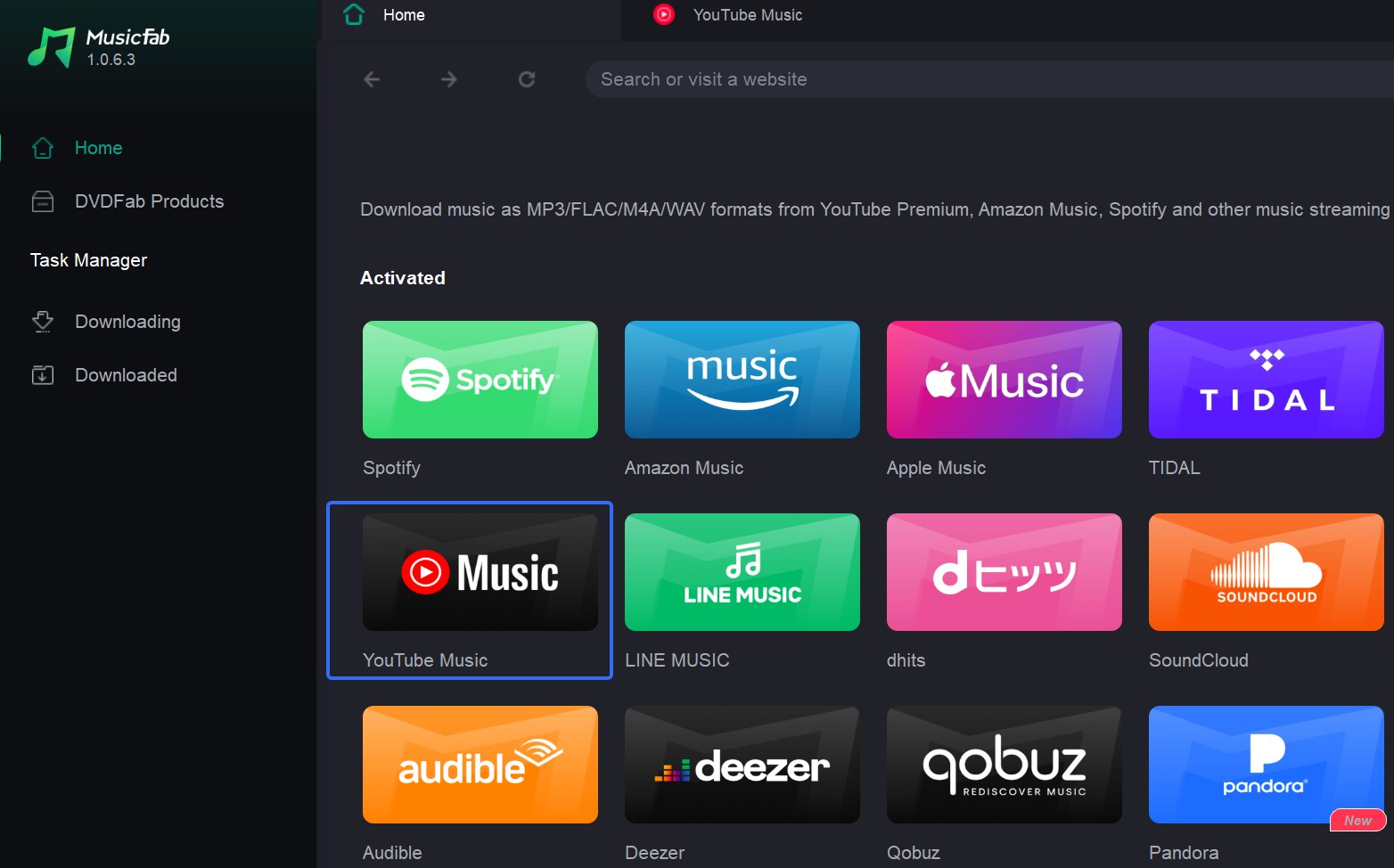This screenshot has height=868, width=1394.
Task: Select the Qobuz service tile
Action: pos(1004,765)
